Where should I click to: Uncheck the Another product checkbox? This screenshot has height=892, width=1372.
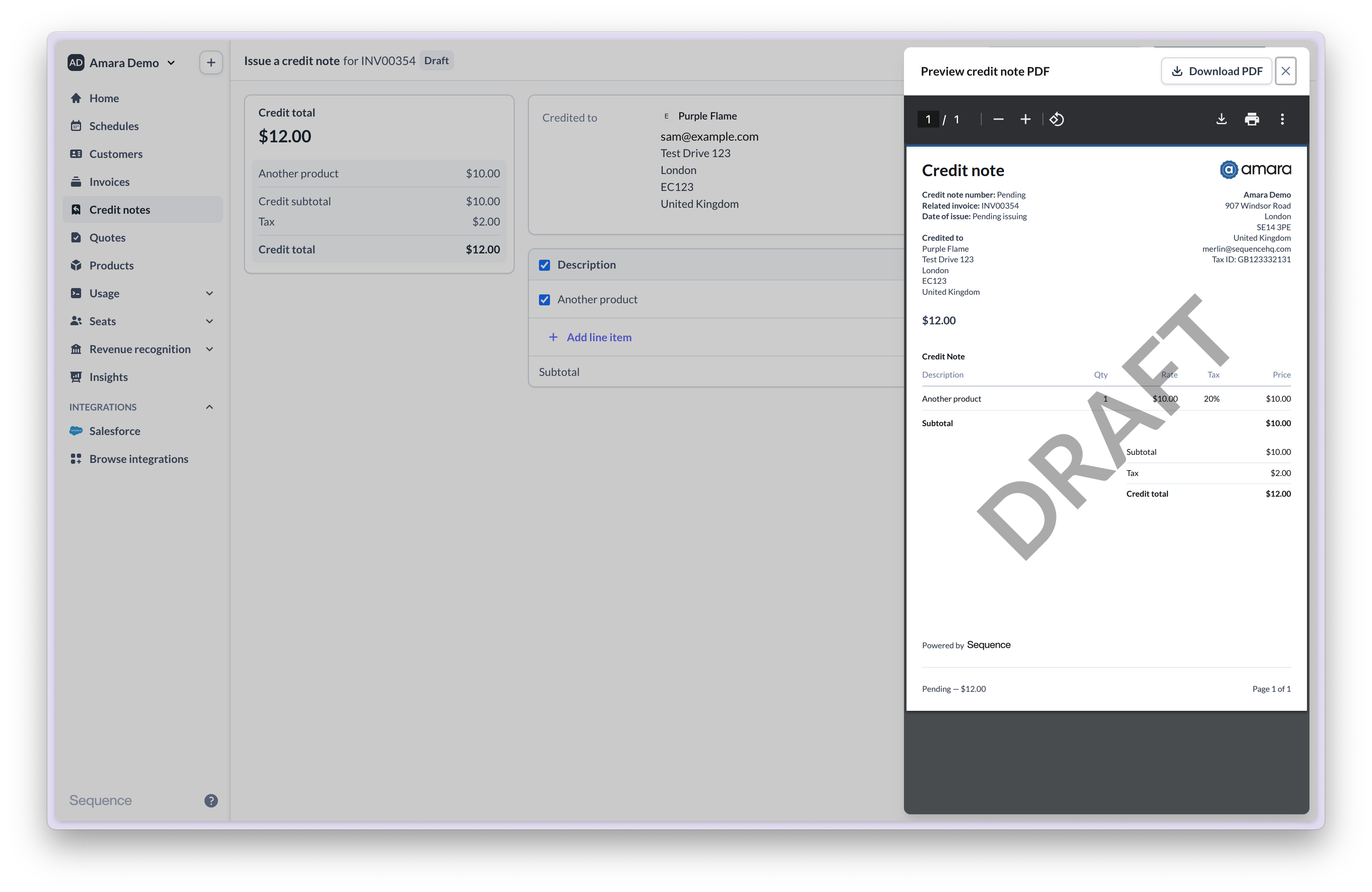pyautogui.click(x=544, y=299)
